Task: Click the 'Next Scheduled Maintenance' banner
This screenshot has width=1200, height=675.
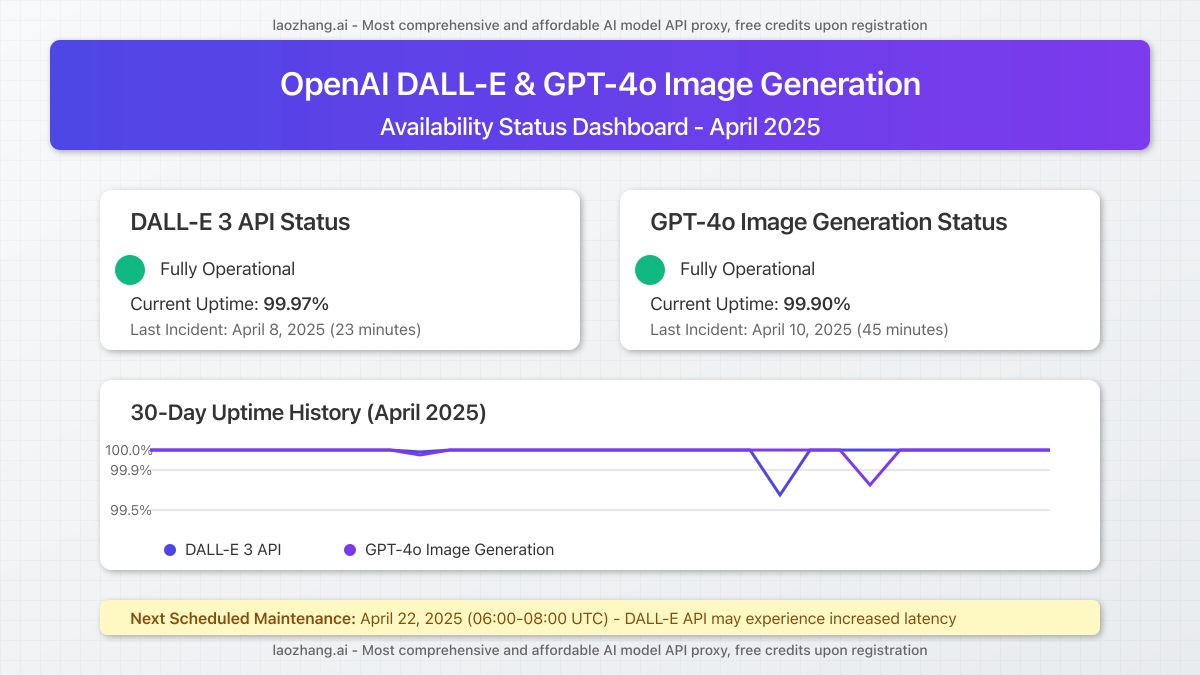Action: point(600,618)
